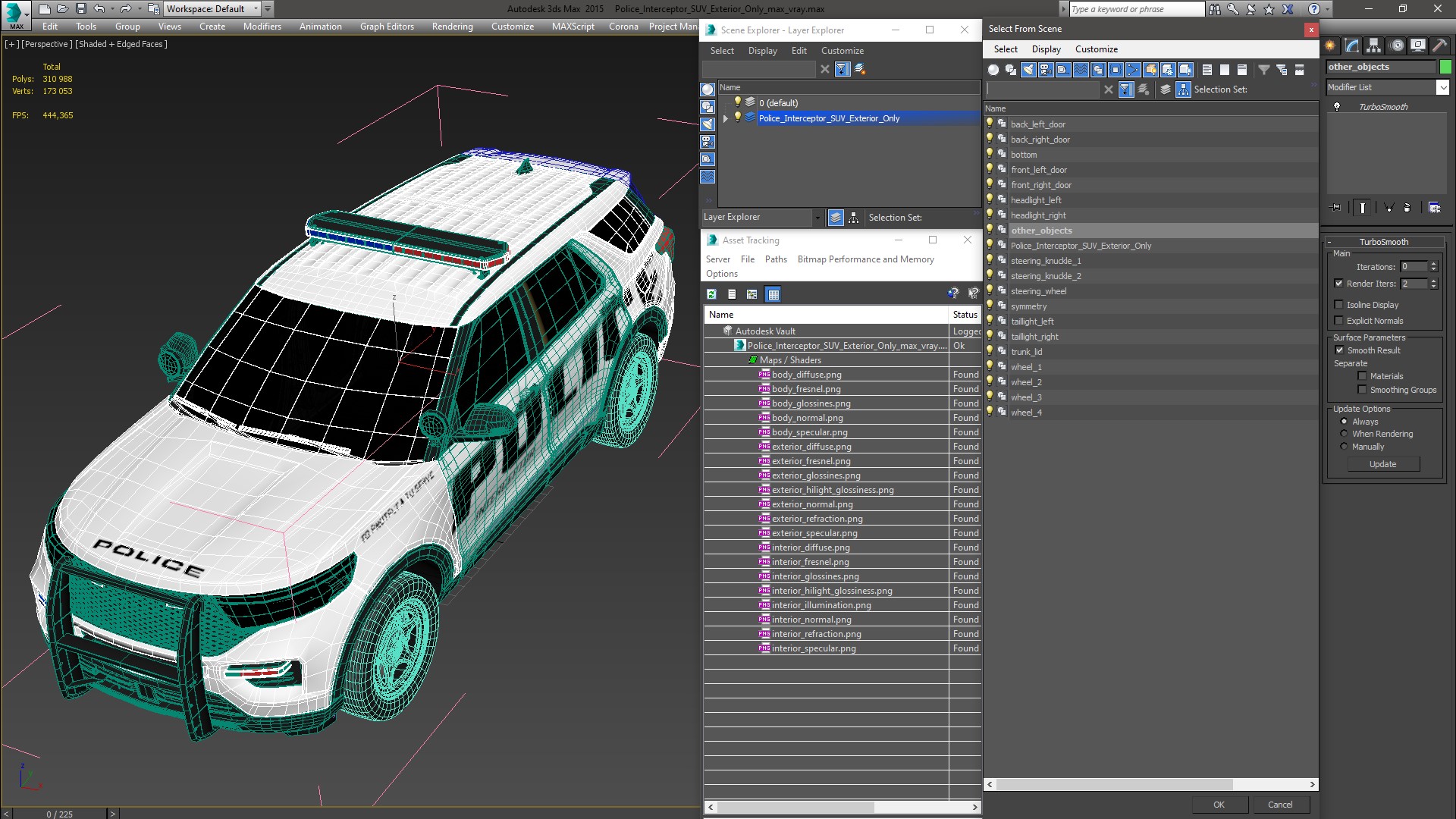
Task: Open the Redo history dropdown arrow
Action: click(x=140, y=9)
